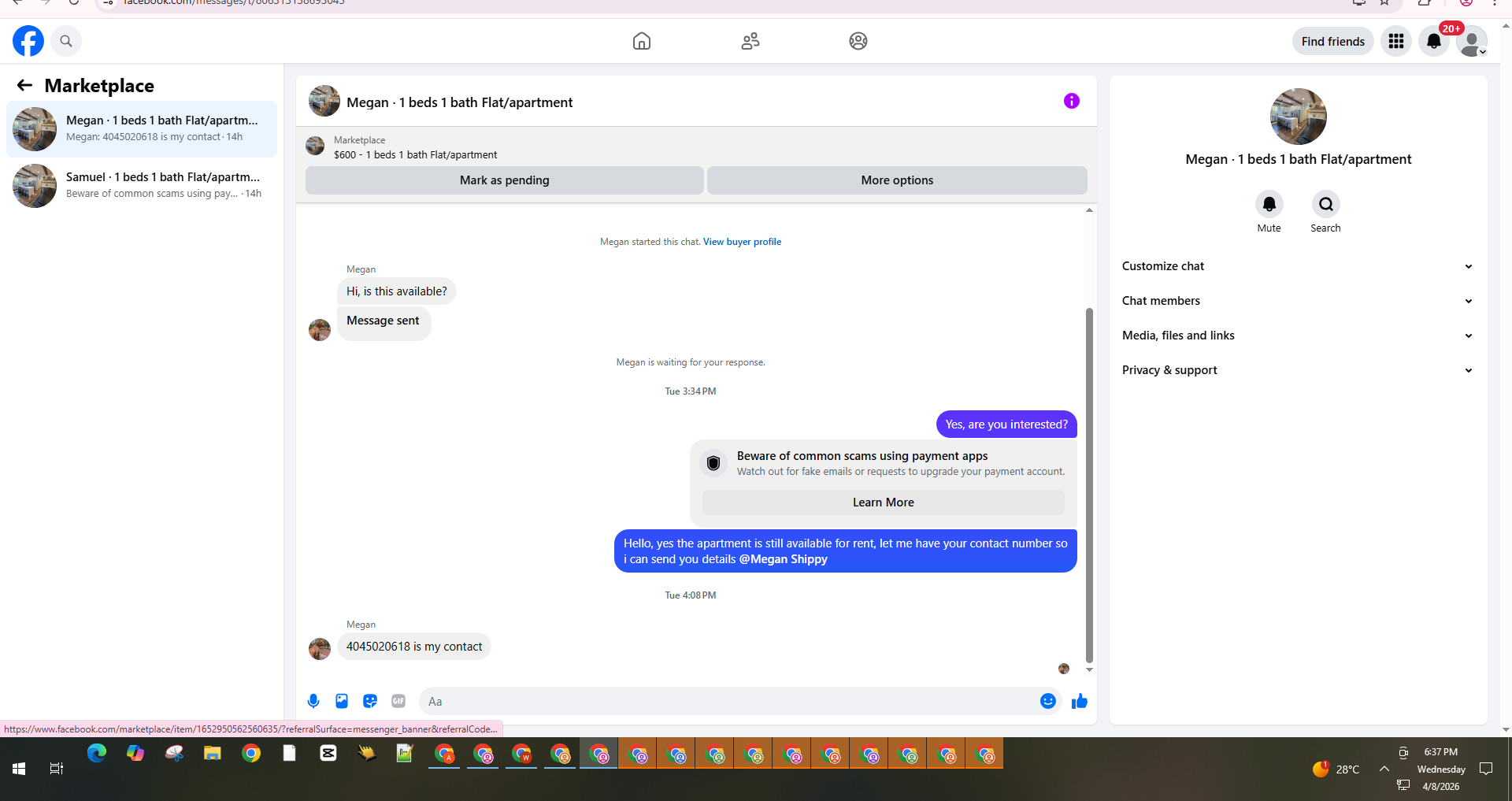The width and height of the screenshot is (1512, 801).
Task: Open the View buyer profile link
Action: 742,242
